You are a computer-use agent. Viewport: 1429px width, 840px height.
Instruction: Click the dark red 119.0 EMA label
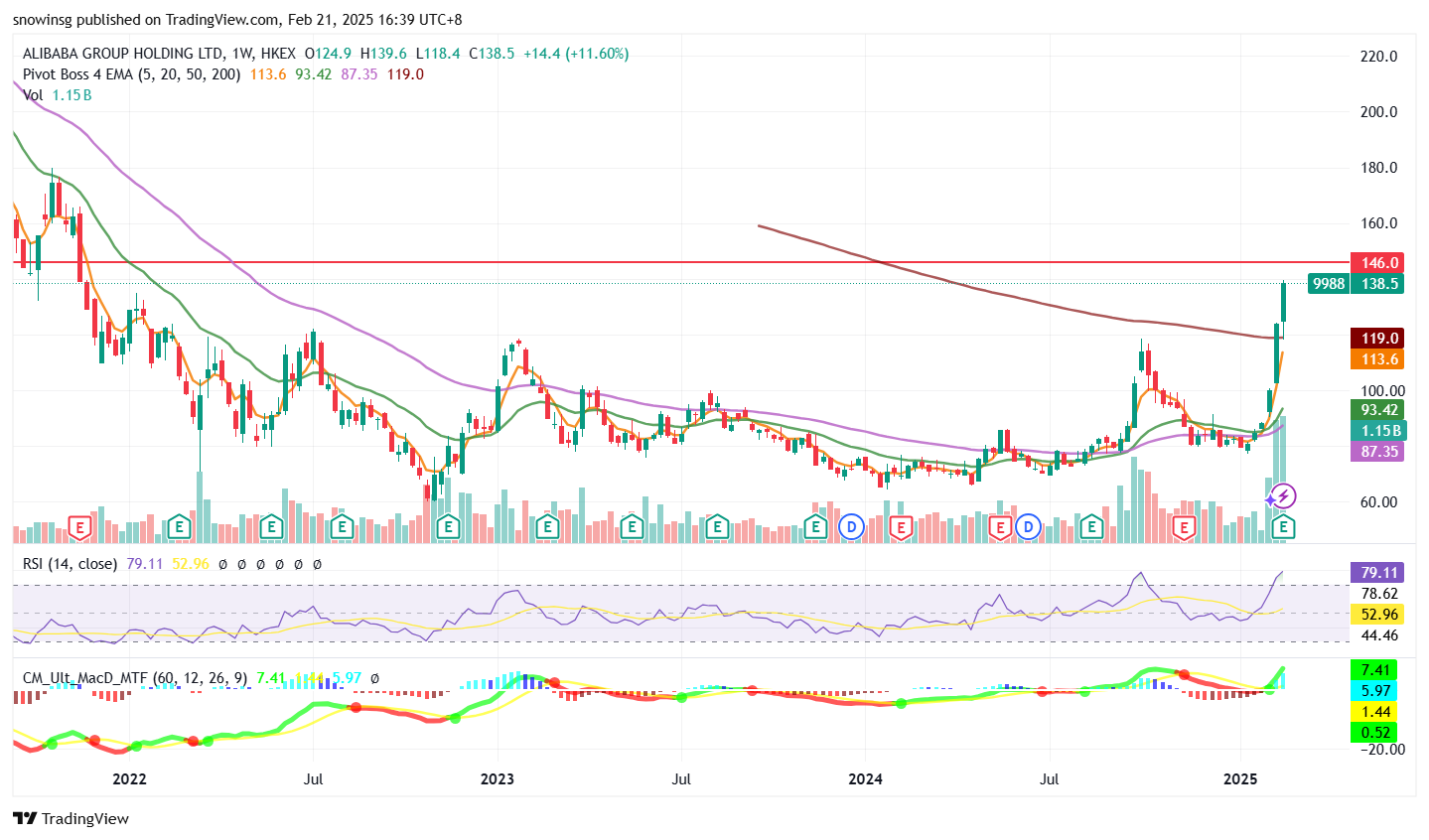coord(1378,339)
